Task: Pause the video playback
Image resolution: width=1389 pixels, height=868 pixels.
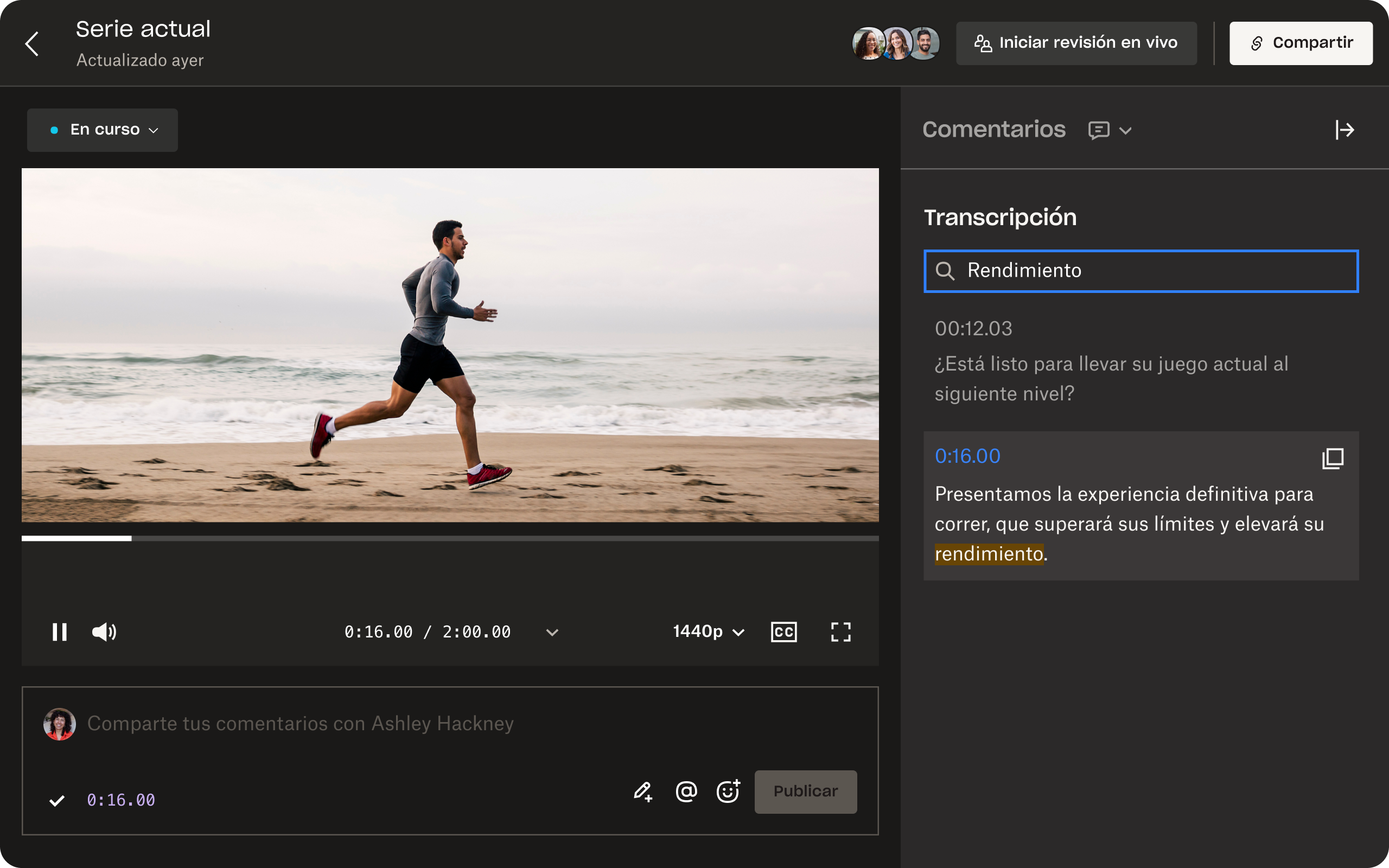Action: pyautogui.click(x=60, y=632)
